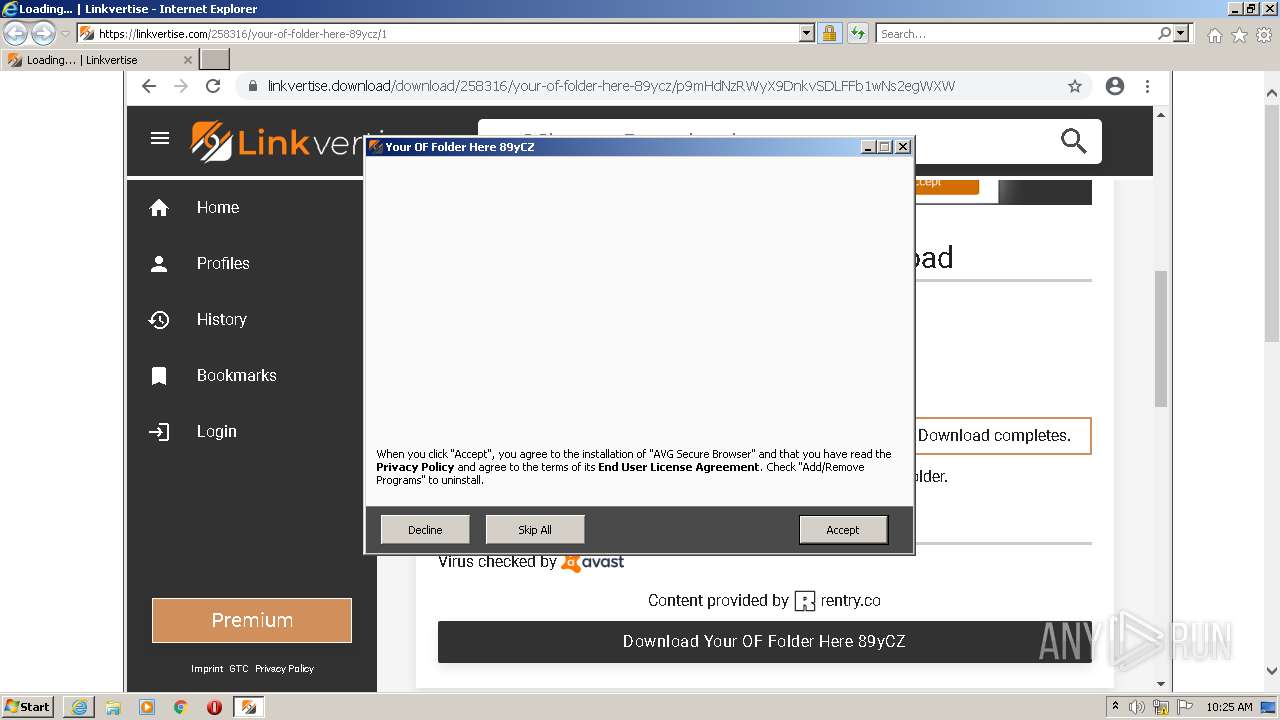This screenshot has width=1280, height=720.
Task: Open History in sidebar
Action: 221,319
